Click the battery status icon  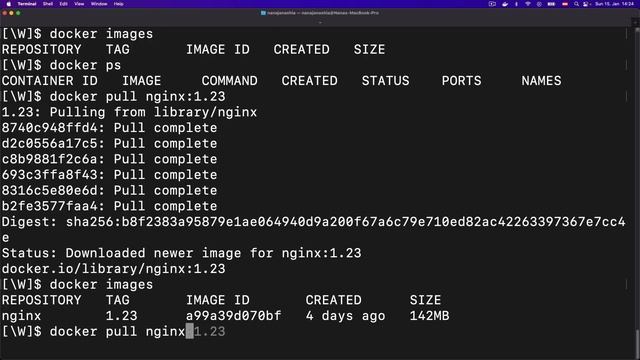(551, 4)
